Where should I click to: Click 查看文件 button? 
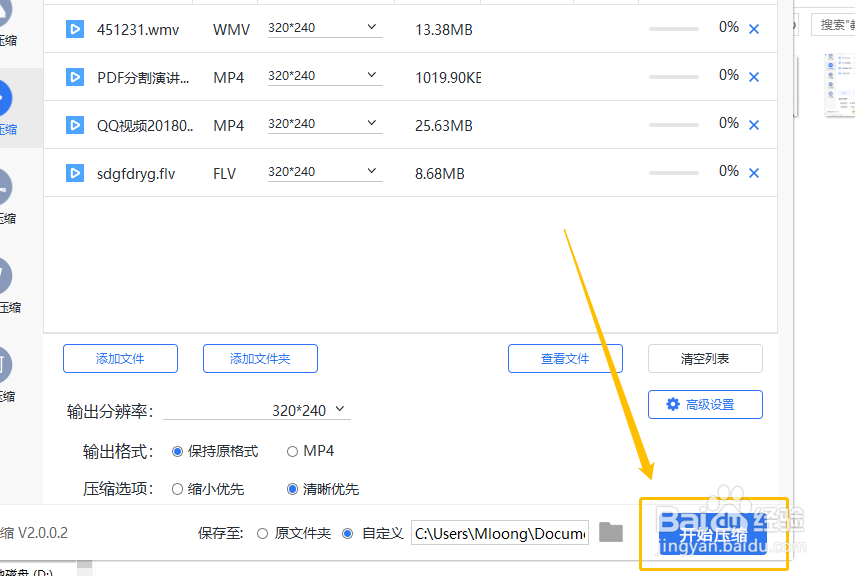(565, 358)
